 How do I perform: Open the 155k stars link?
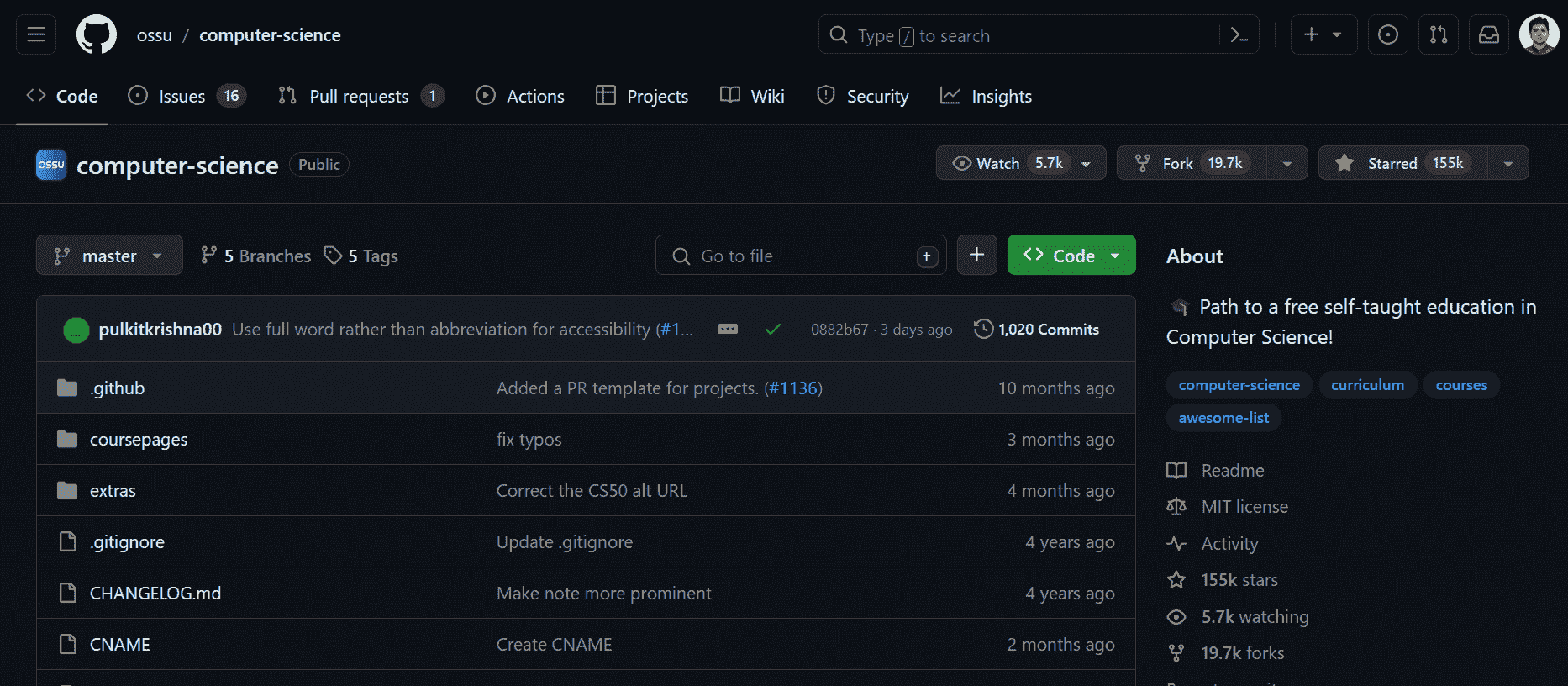point(1223,580)
